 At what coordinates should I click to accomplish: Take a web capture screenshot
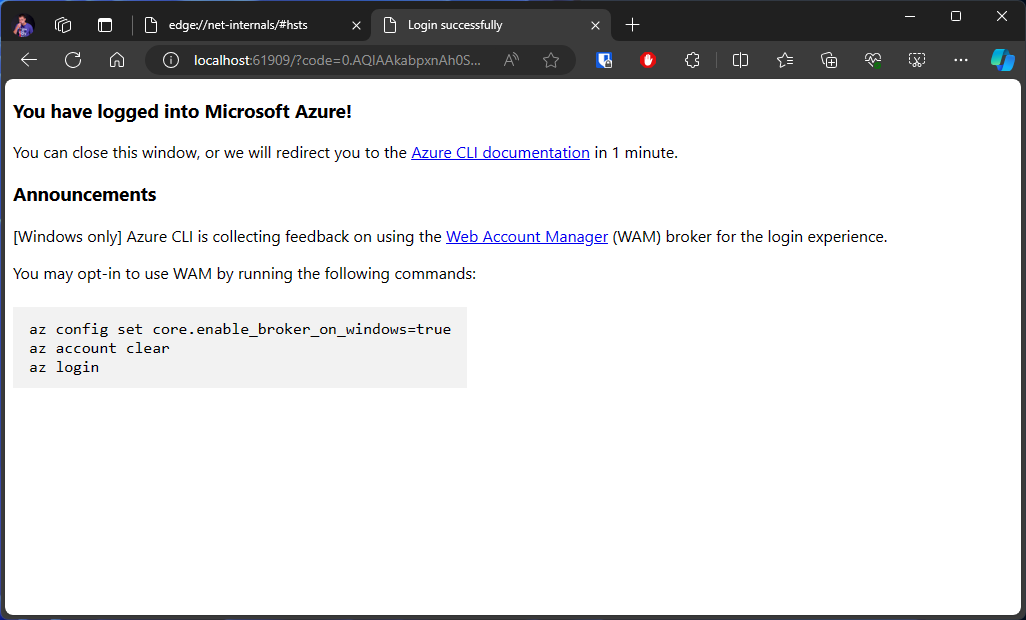pyautogui.click(x=916, y=60)
